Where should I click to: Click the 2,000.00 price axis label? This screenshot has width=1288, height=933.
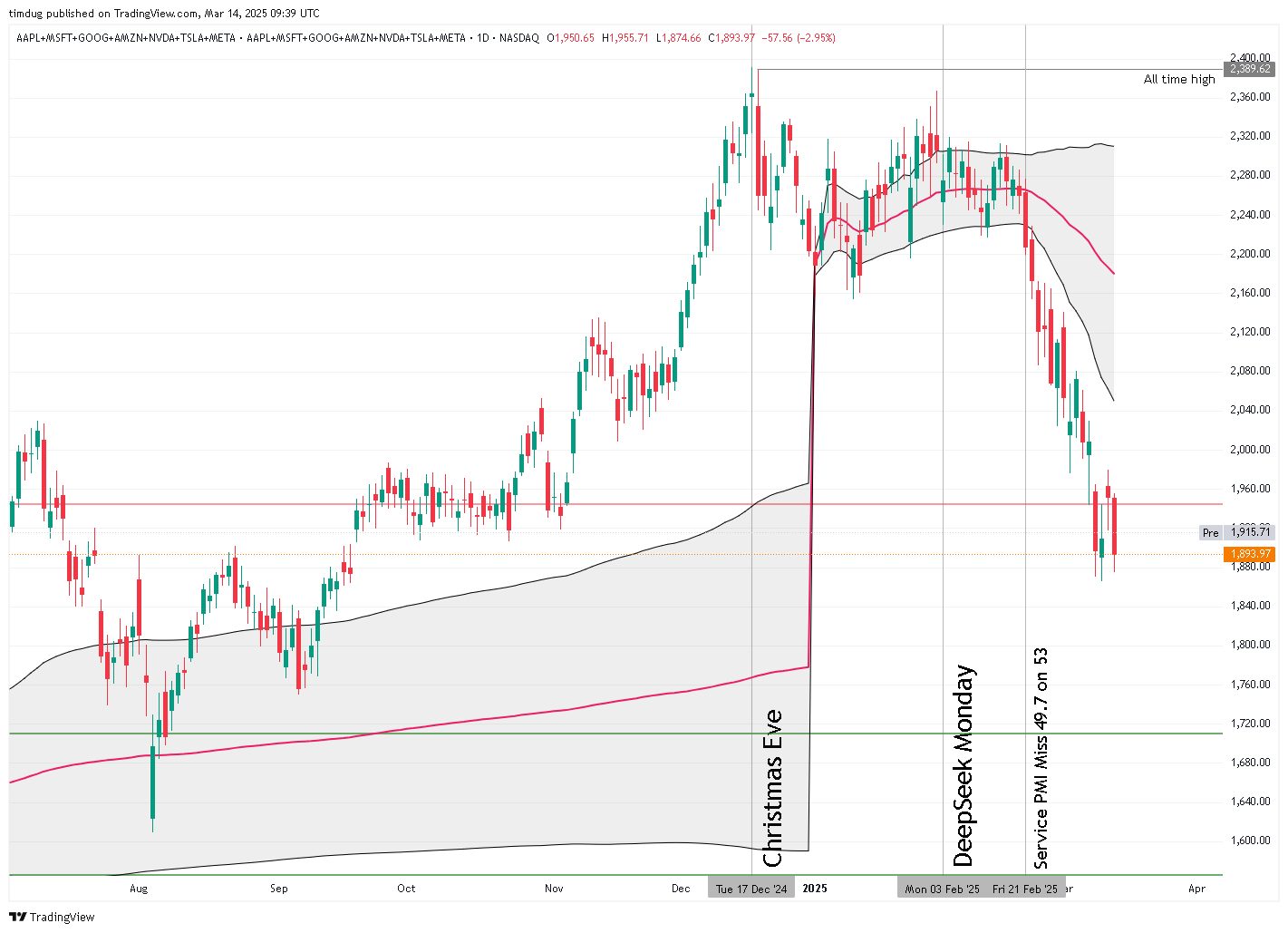[x=1250, y=450]
